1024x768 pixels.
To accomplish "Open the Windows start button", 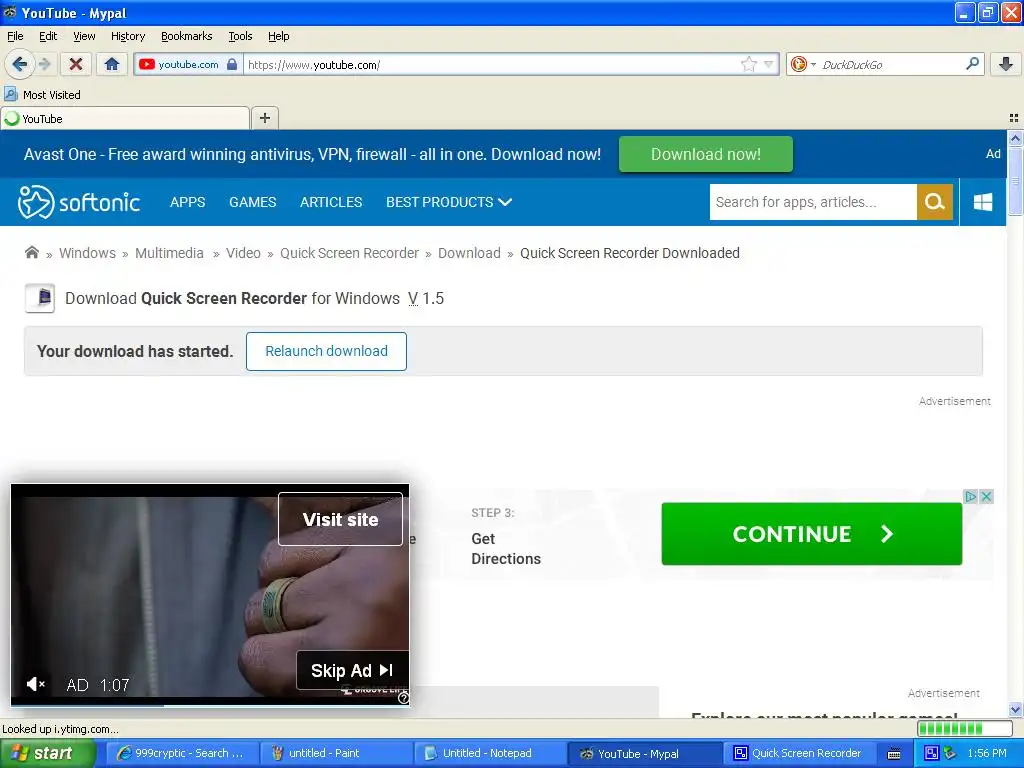I will (47, 753).
